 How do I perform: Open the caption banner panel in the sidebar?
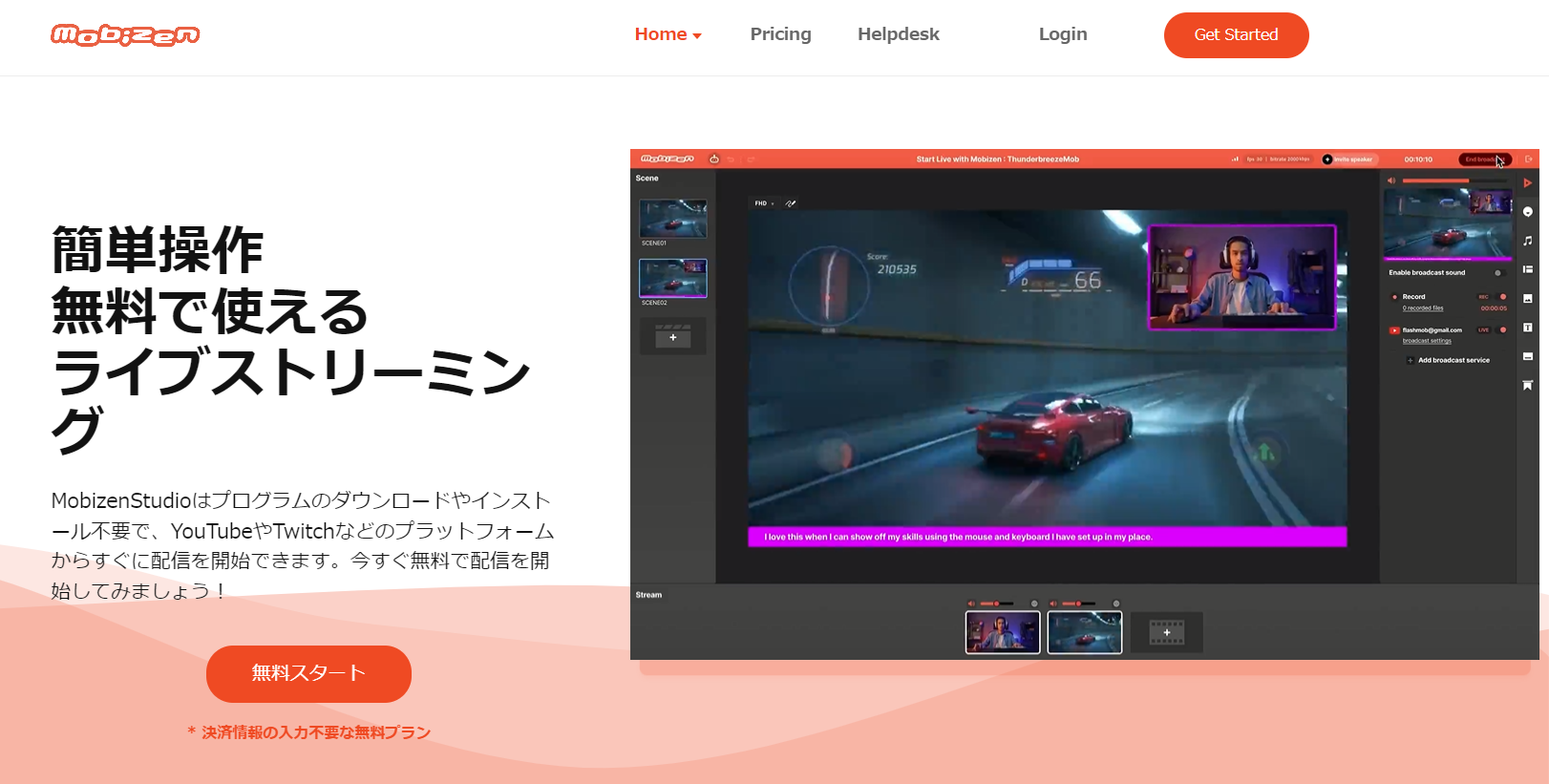tap(1528, 356)
